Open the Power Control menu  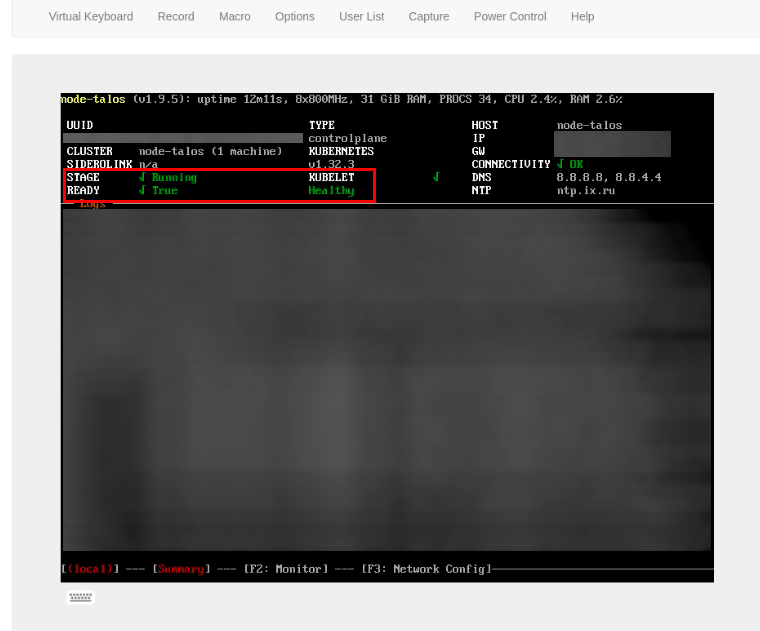tap(510, 17)
